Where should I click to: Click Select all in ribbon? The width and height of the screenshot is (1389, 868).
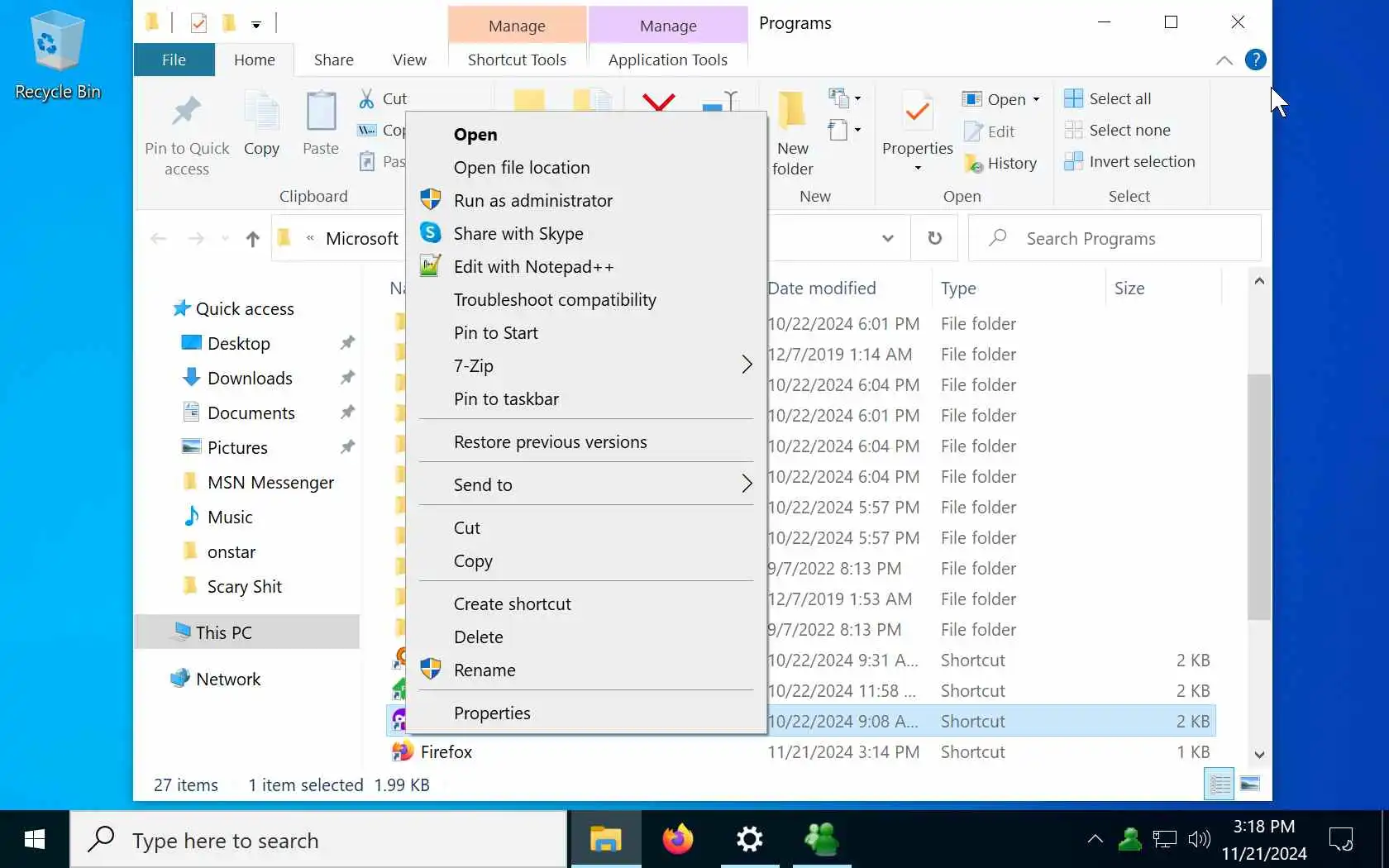pos(1108,98)
